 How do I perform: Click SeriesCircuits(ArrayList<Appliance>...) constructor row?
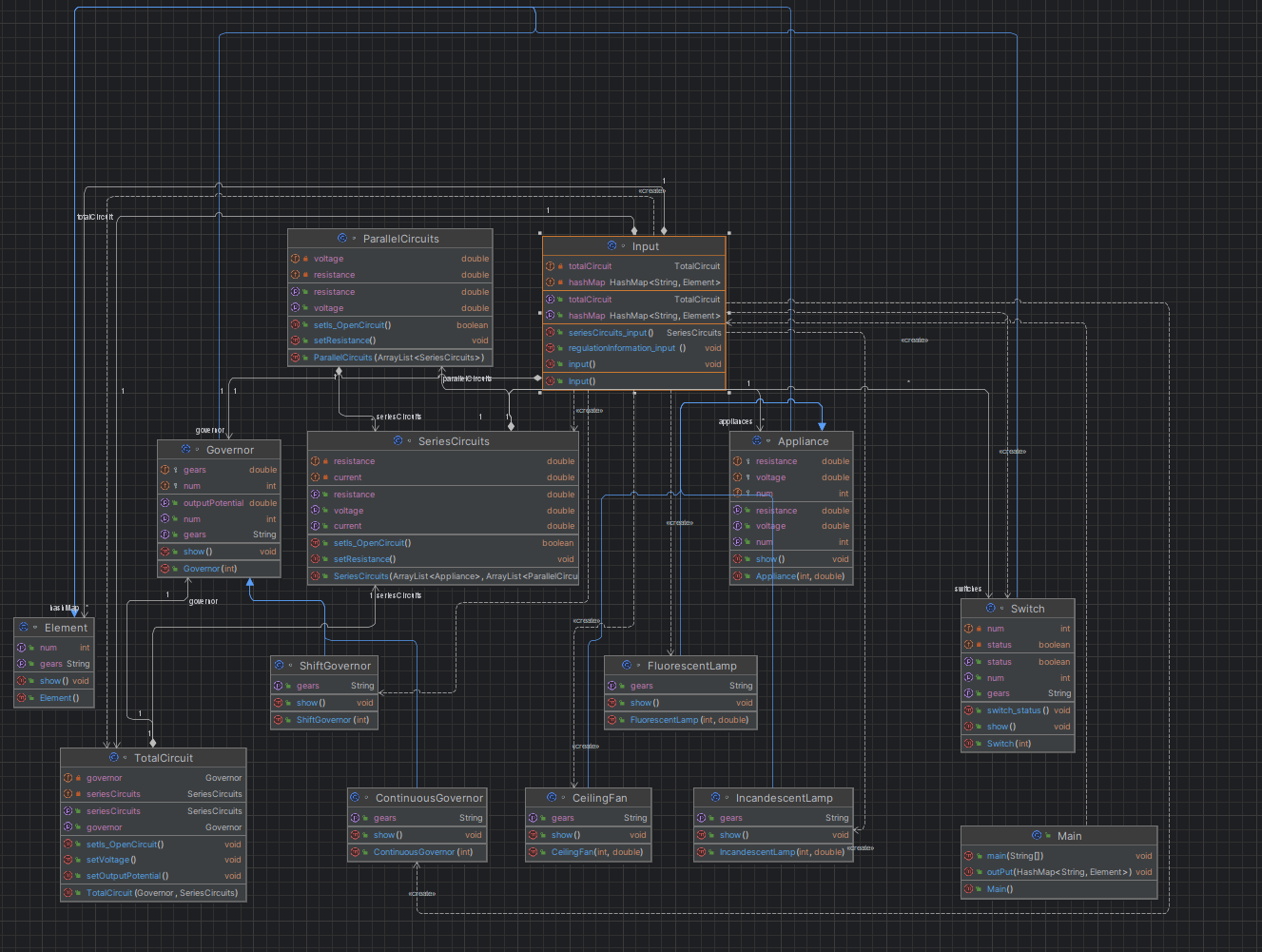[443, 576]
